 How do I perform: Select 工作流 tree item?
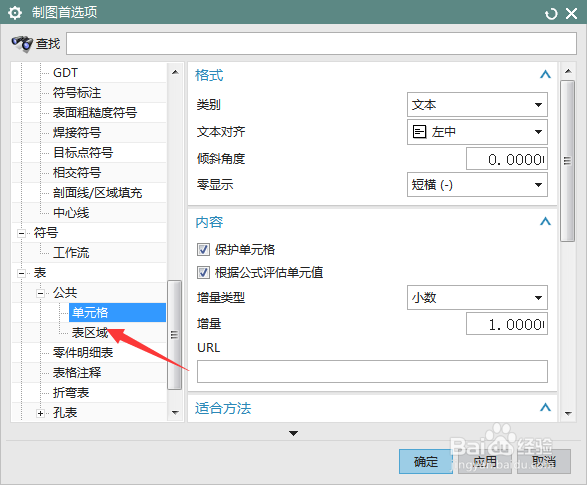pyautogui.click(x=71, y=253)
